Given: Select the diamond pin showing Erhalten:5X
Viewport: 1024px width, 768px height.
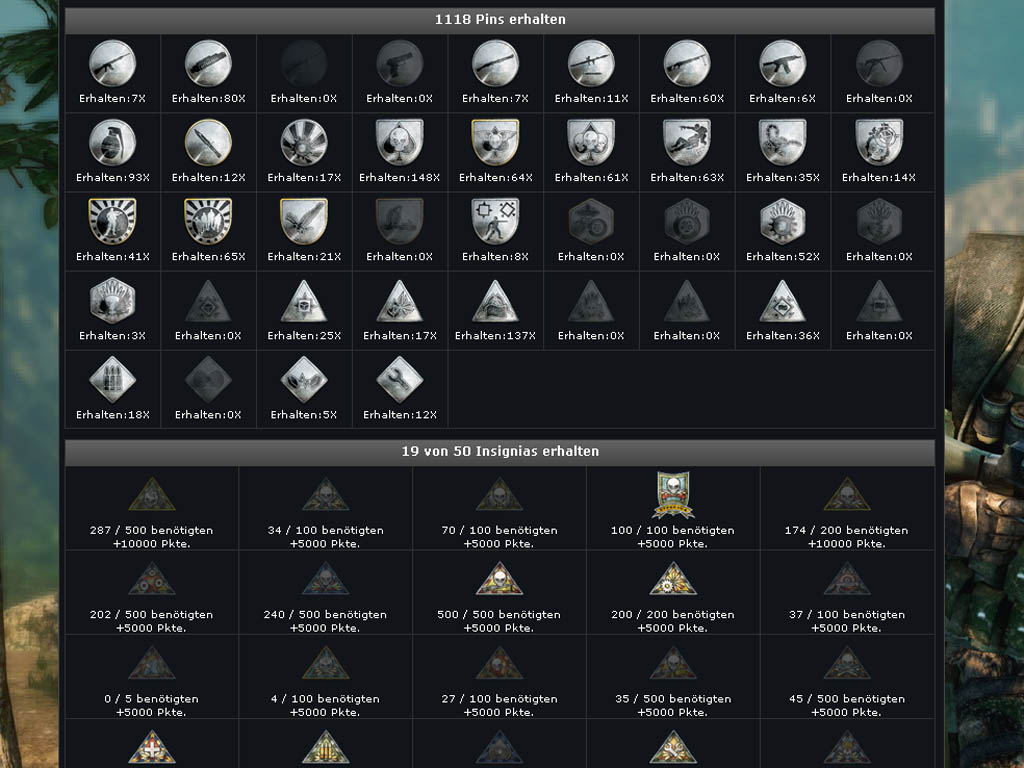Looking at the screenshot, I should point(304,379).
